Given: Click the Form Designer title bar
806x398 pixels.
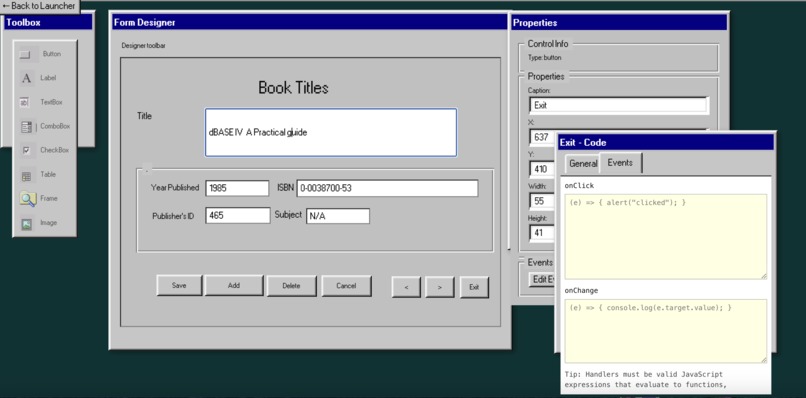Looking at the screenshot, I should [309, 22].
